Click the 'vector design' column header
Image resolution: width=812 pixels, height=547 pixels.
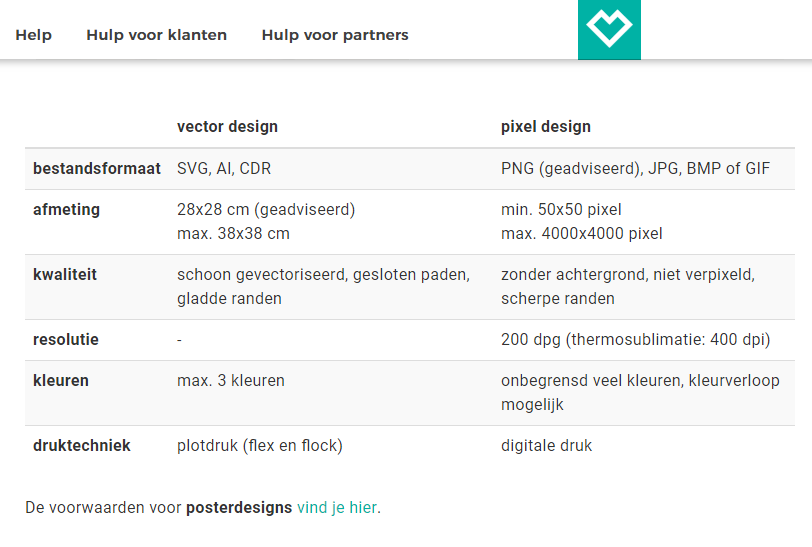(227, 127)
